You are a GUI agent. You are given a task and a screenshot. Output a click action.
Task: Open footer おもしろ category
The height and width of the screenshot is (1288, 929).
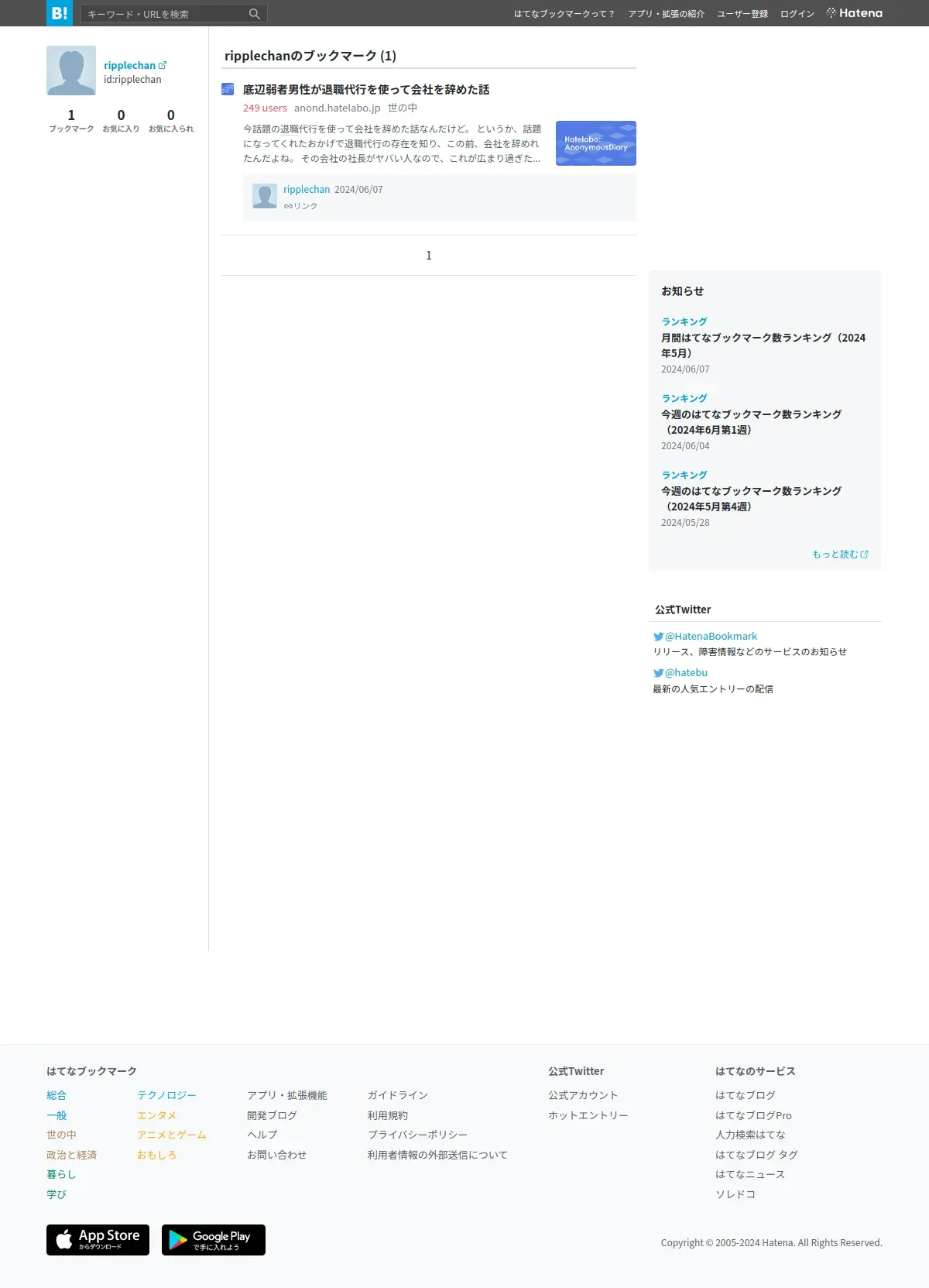pos(156,1155)
